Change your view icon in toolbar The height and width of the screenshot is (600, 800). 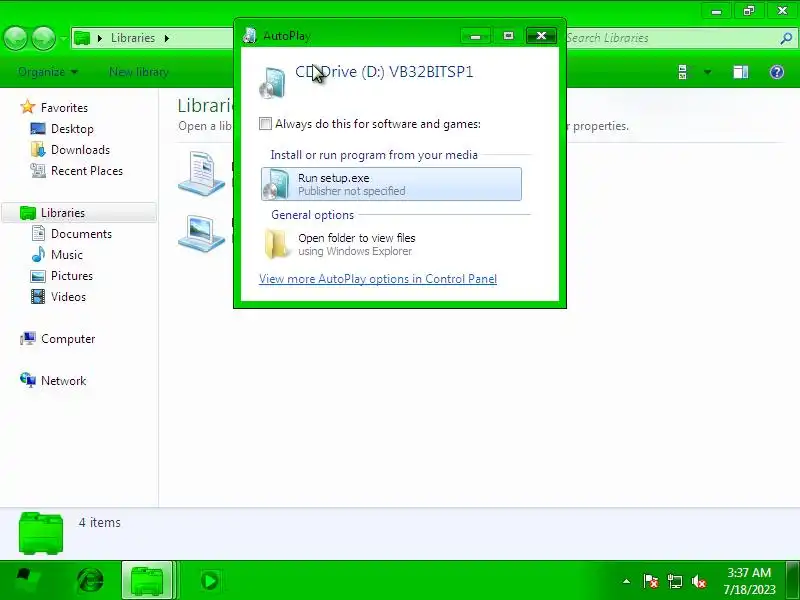tap(683, 72)
